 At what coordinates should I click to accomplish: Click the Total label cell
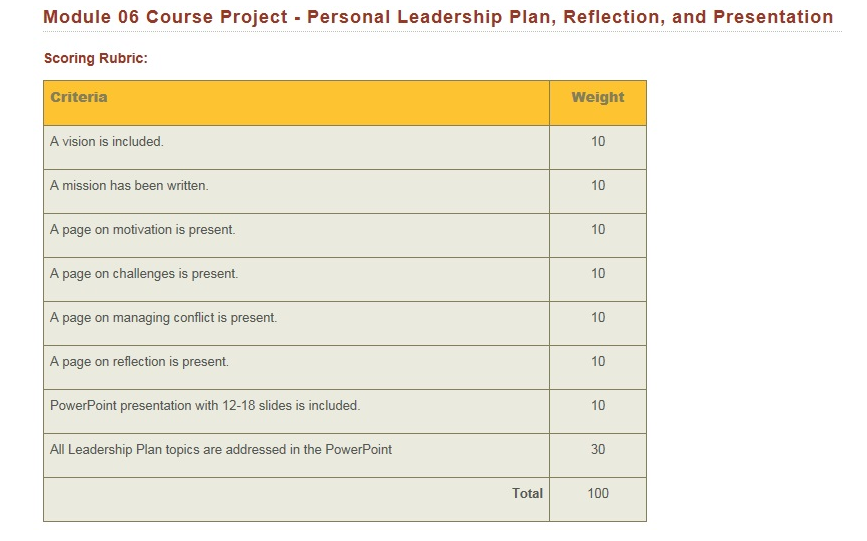click(x=296, y=500)
